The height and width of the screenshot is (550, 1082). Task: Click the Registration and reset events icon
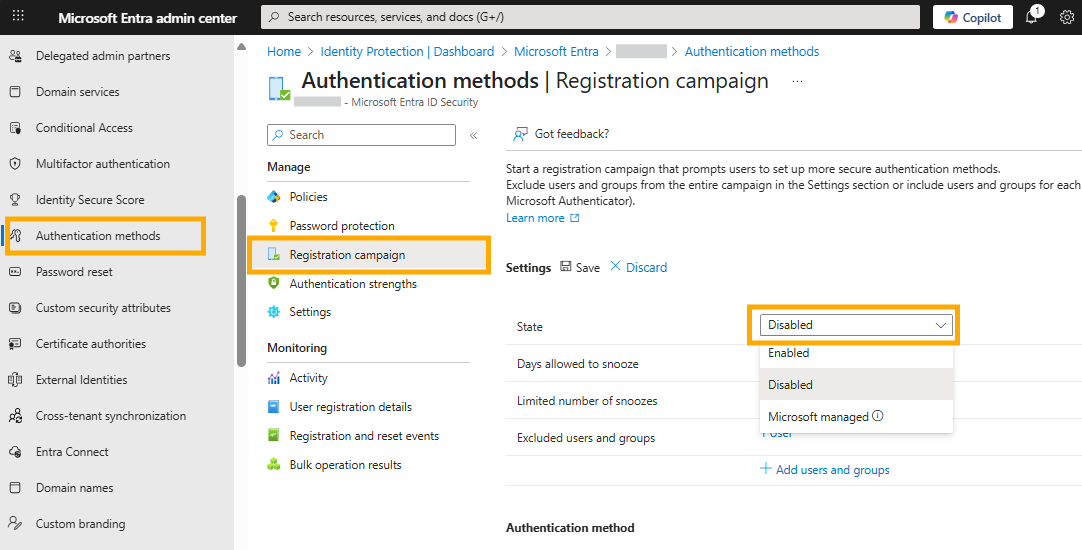[x=274, y=435]
